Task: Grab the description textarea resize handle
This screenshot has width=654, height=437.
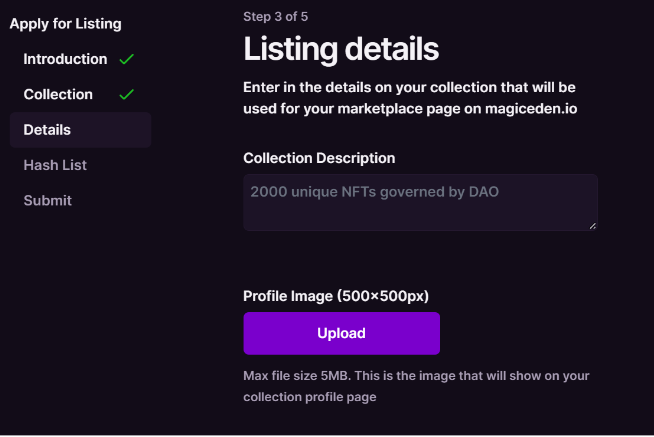Action: [592, 226]
